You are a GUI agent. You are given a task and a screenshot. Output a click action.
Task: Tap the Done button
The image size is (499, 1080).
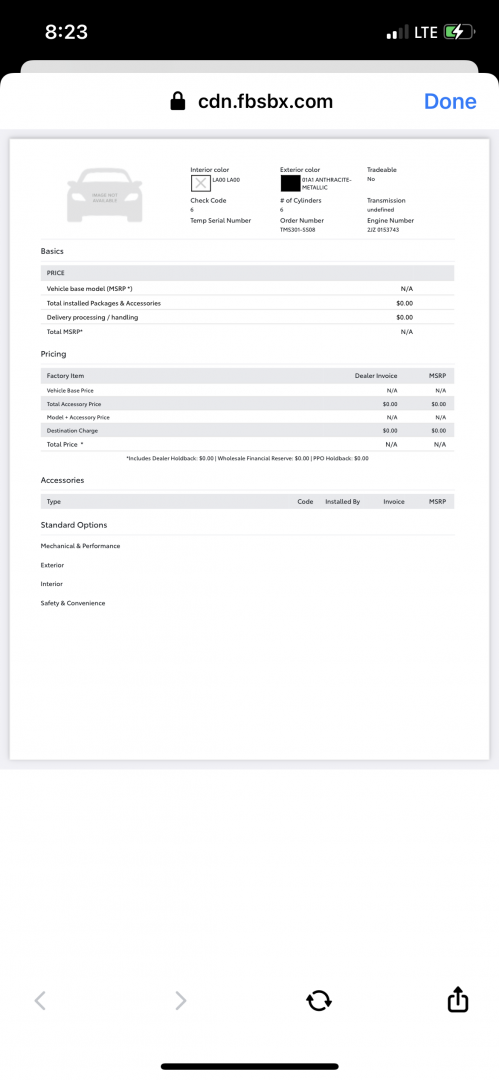450,101
